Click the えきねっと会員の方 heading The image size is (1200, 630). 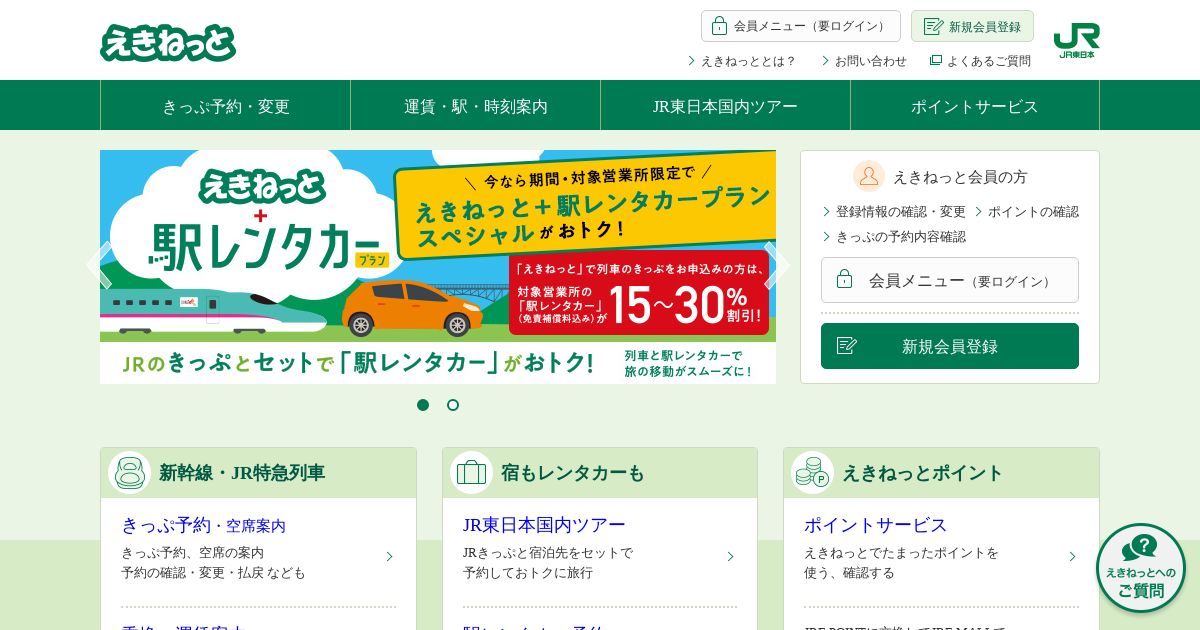(960, 177)
